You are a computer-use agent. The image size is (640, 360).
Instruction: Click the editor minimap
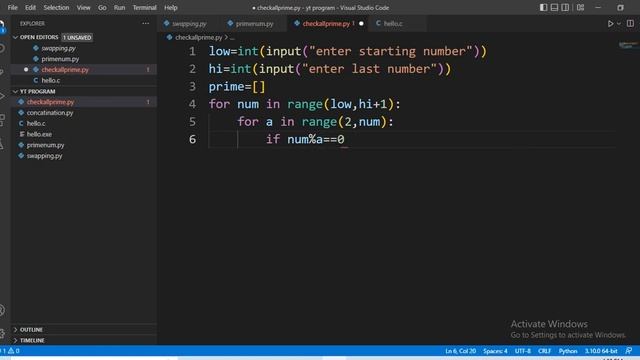click(629, 45)
